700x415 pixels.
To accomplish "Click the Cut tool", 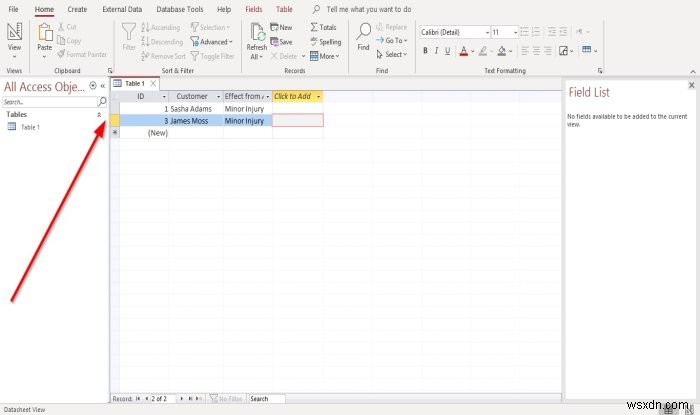I will 68,27.
